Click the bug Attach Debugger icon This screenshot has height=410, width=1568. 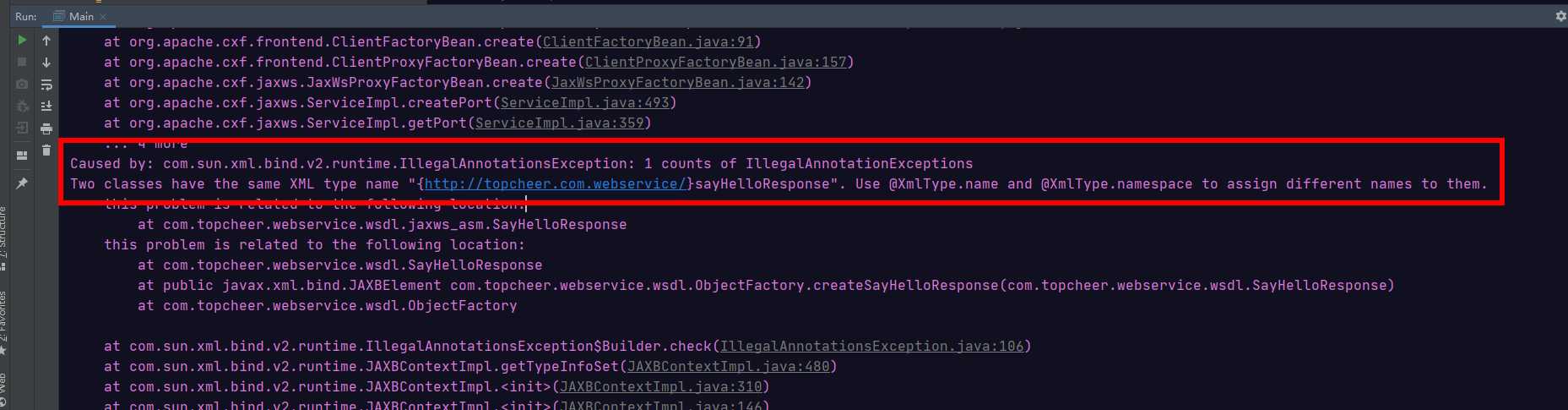tap(22, 106)
